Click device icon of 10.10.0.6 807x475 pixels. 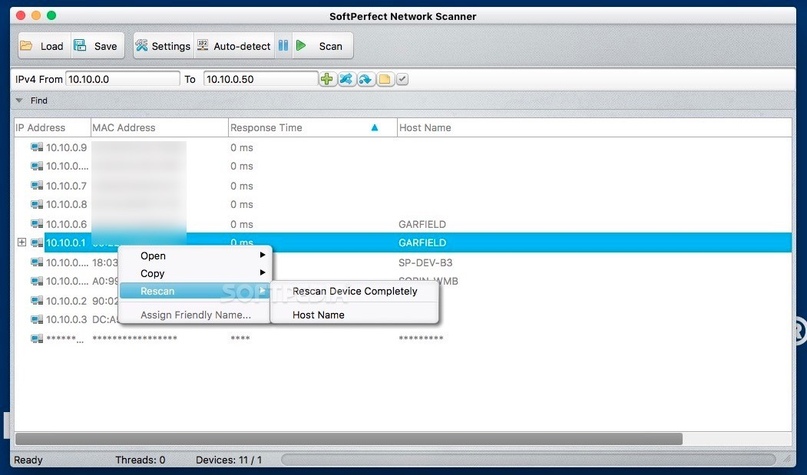[x=37, y=224]
